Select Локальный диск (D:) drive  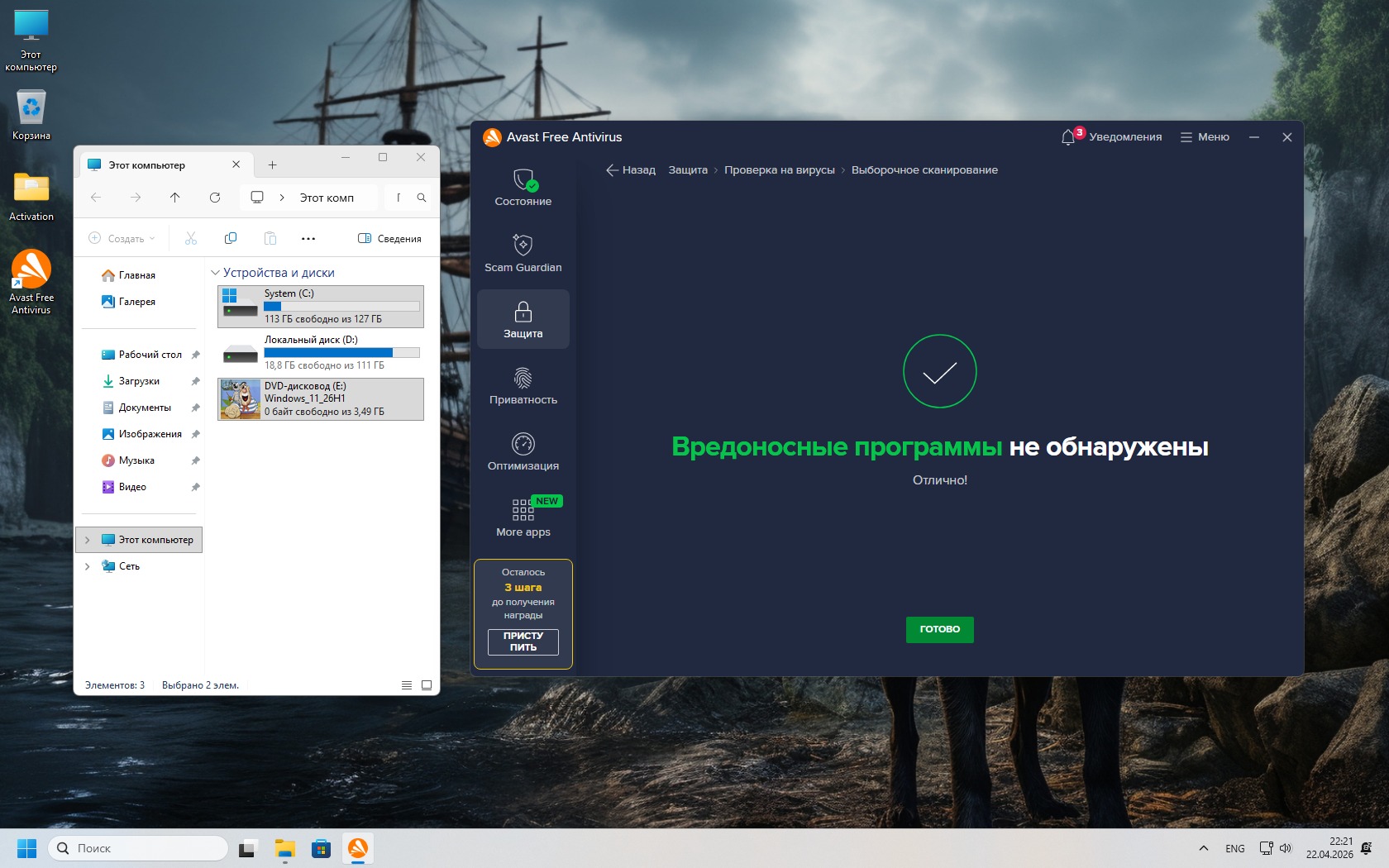321,352
